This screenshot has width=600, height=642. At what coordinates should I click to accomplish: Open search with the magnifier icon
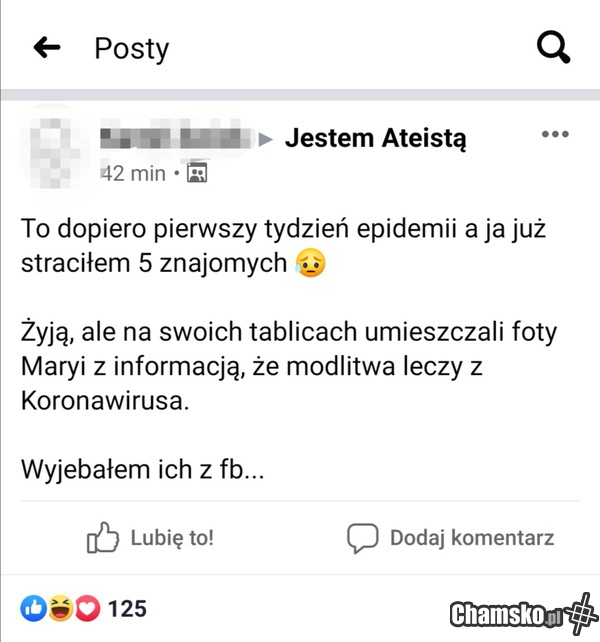[554, 47]
